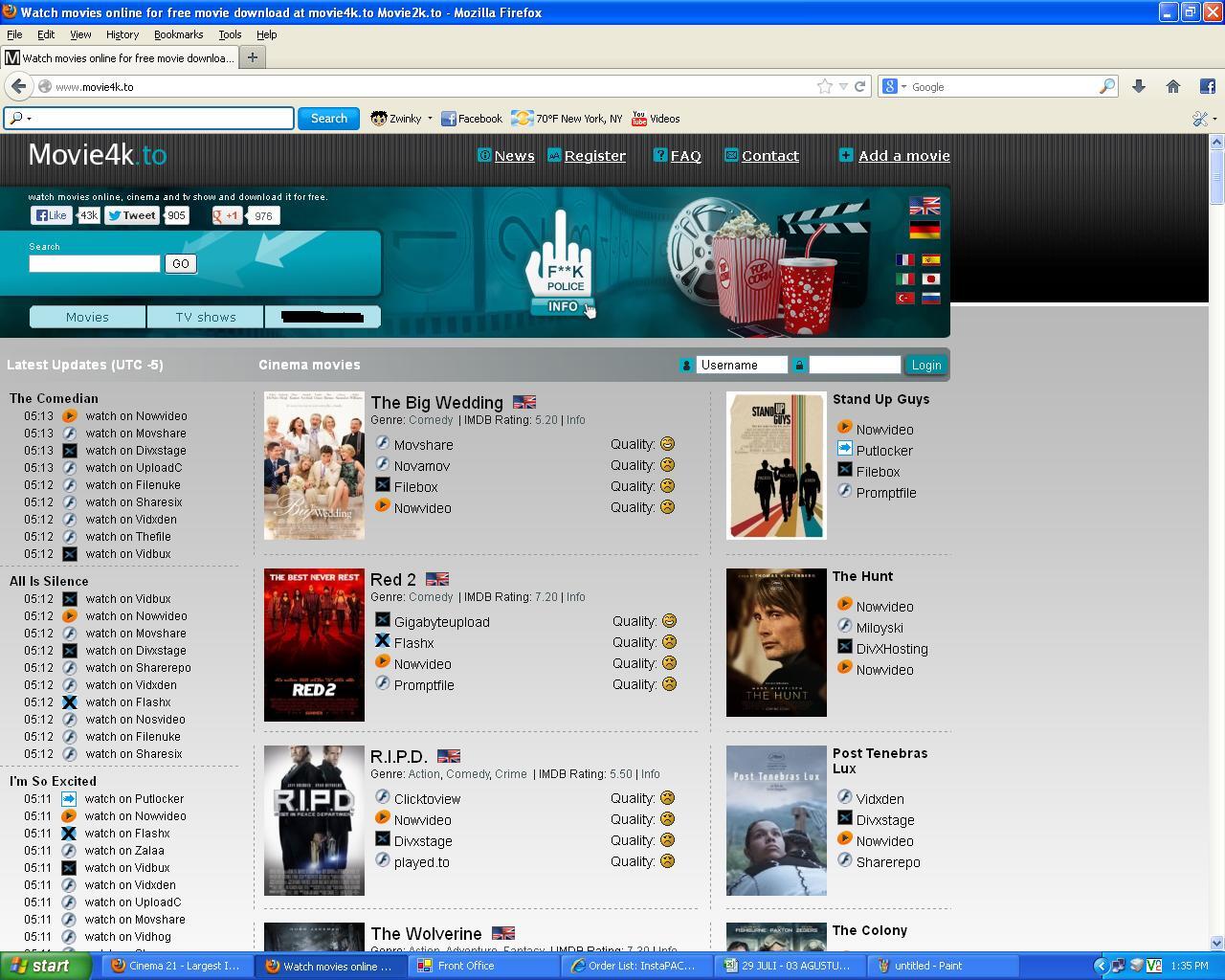Click the Username input field

tap(742, 365)
